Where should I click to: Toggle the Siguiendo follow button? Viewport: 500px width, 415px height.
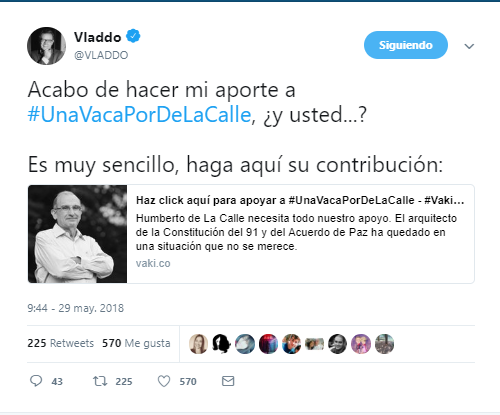pos(406,45)
